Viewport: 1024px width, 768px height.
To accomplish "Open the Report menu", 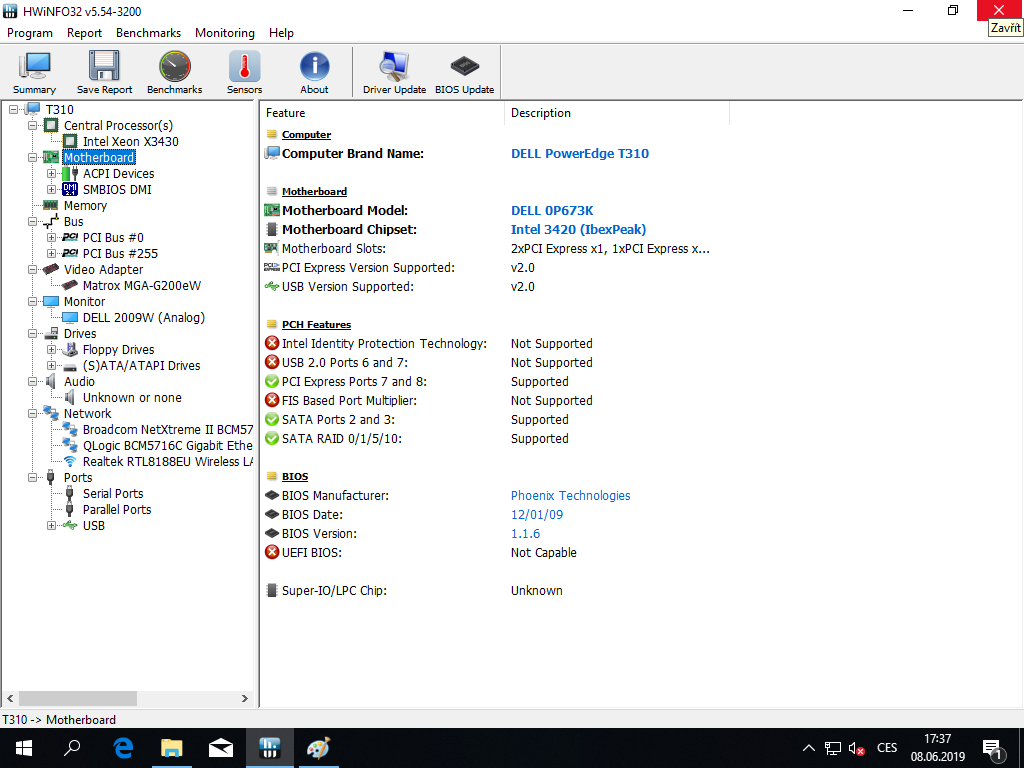I will click(x=84, y=33).
